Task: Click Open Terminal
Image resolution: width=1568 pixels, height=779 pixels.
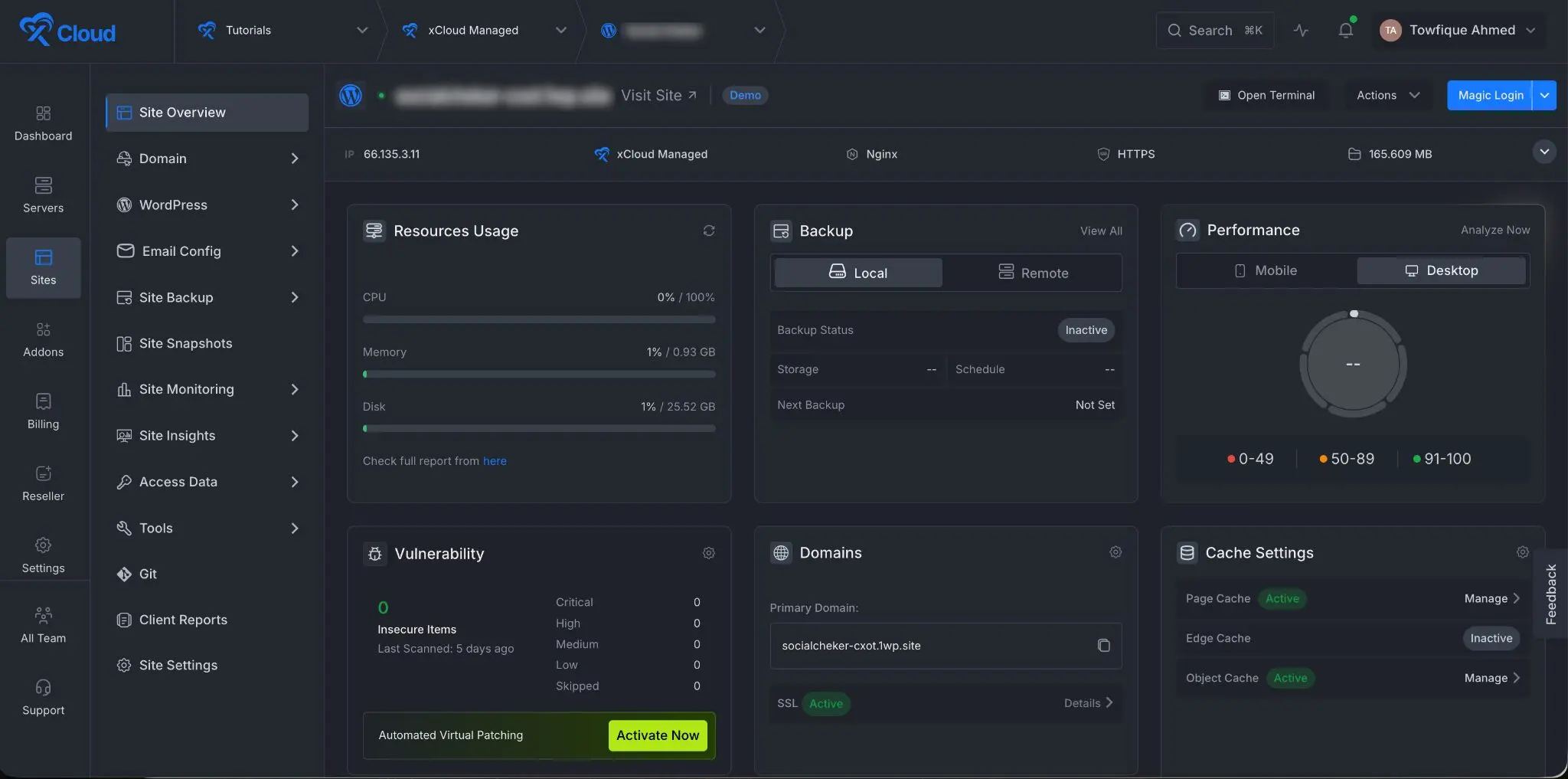Action: pos(1266,95)
